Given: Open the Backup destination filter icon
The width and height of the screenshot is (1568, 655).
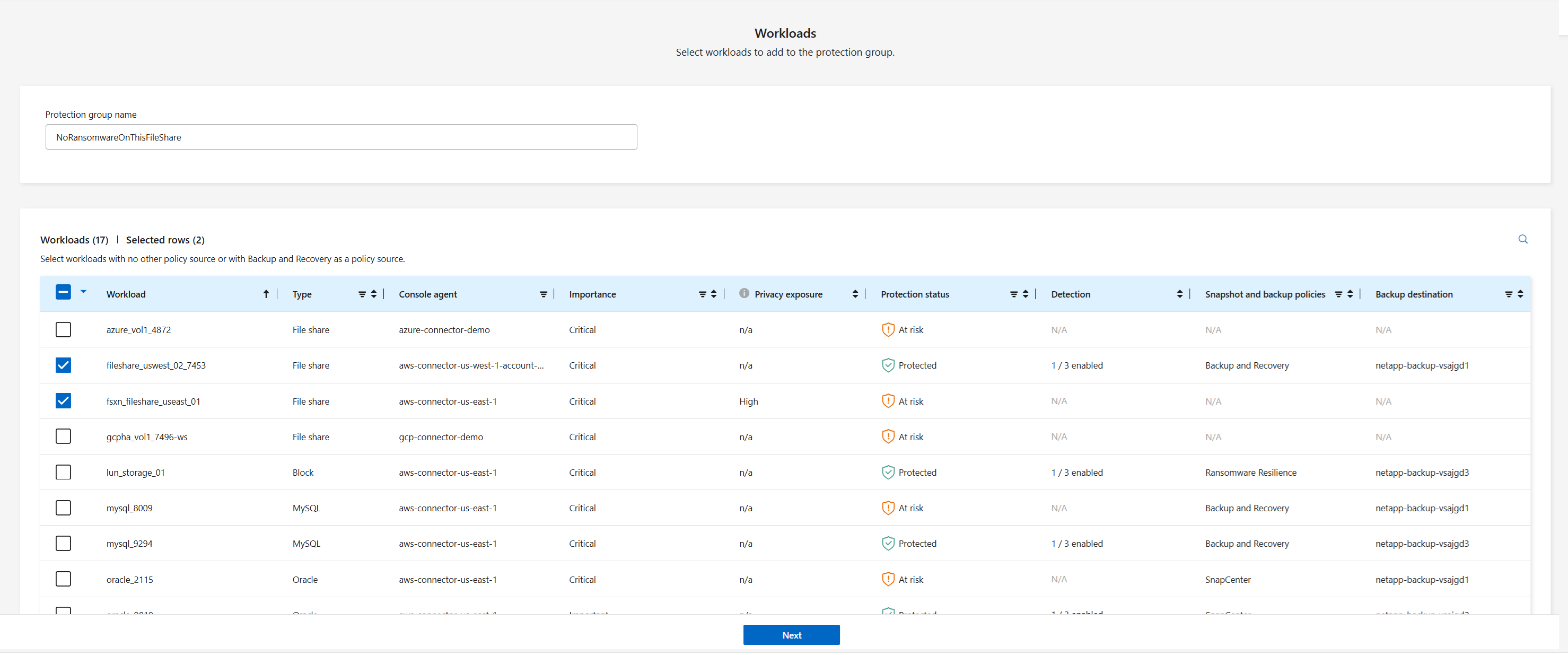Looking at the screenshot, I should click(1509, 295).
